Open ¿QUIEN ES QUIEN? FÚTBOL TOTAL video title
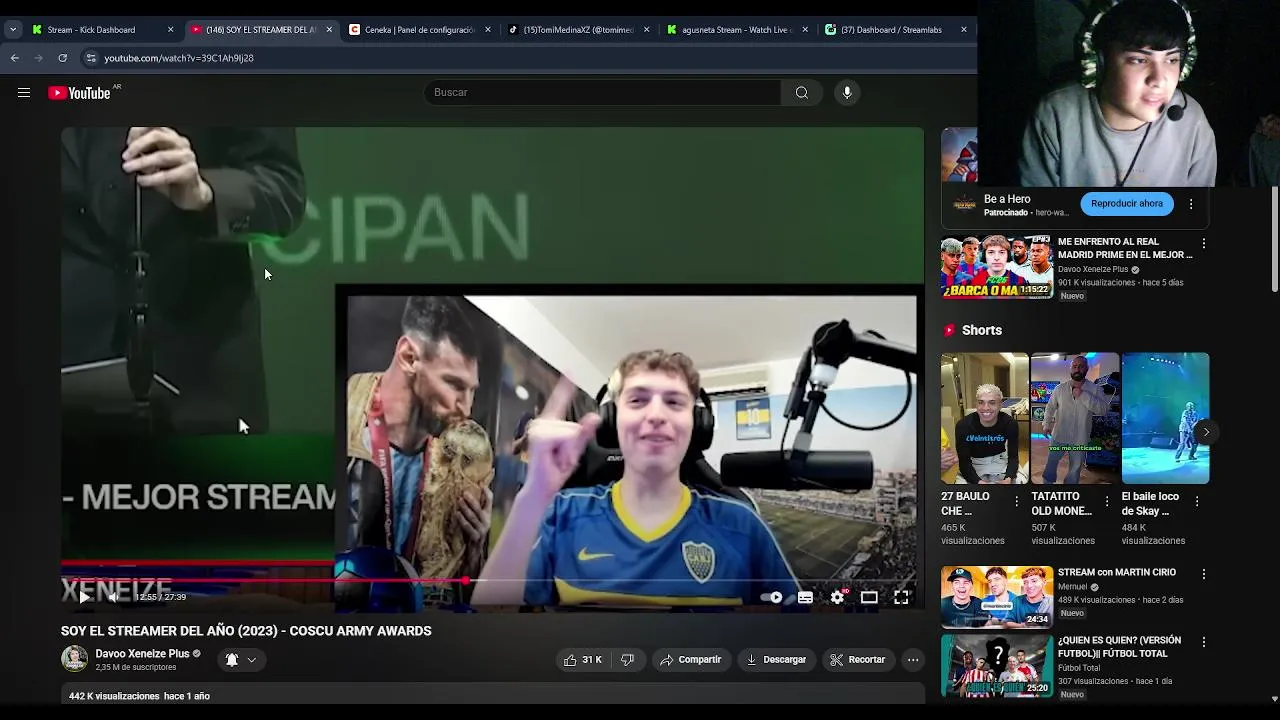This screenshot has height=720, width=1280. [1119, 647]
